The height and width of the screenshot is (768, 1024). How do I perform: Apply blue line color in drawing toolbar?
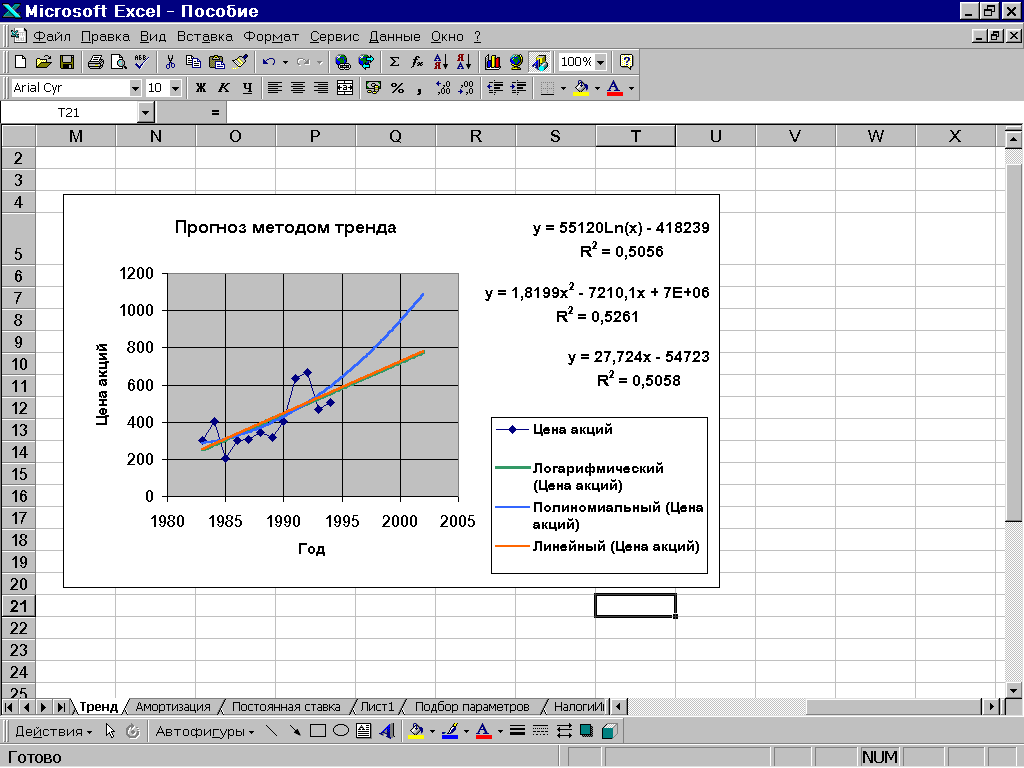(x=450, y=731)
